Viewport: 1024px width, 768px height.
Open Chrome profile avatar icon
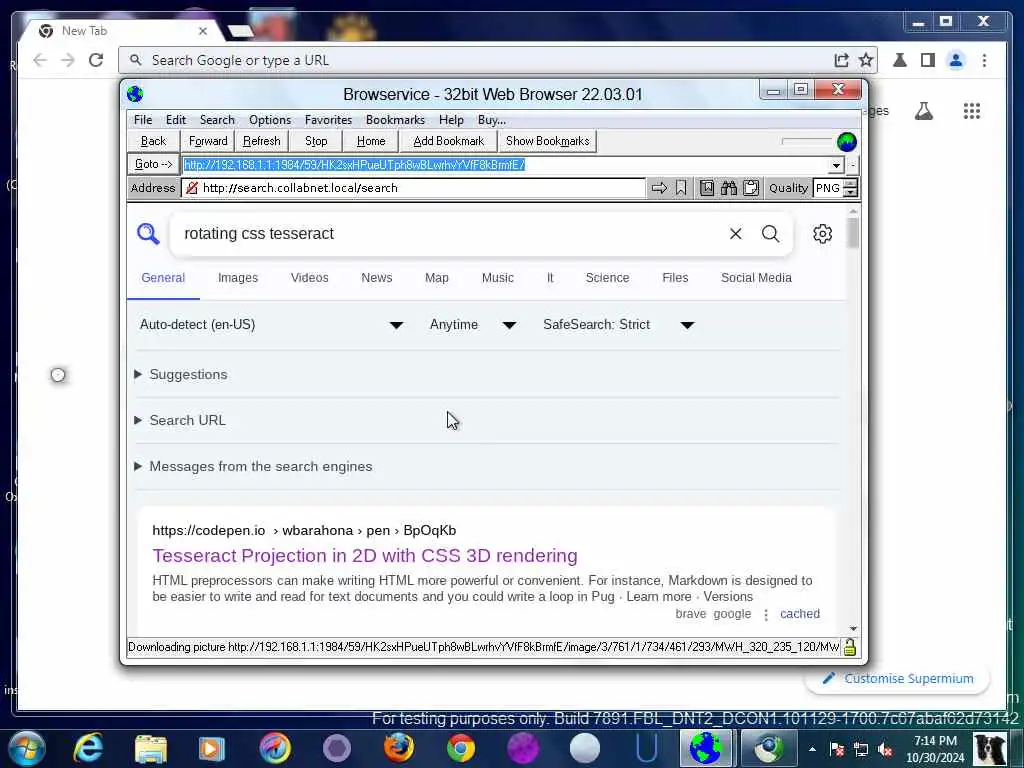click(x=956, y=60)
